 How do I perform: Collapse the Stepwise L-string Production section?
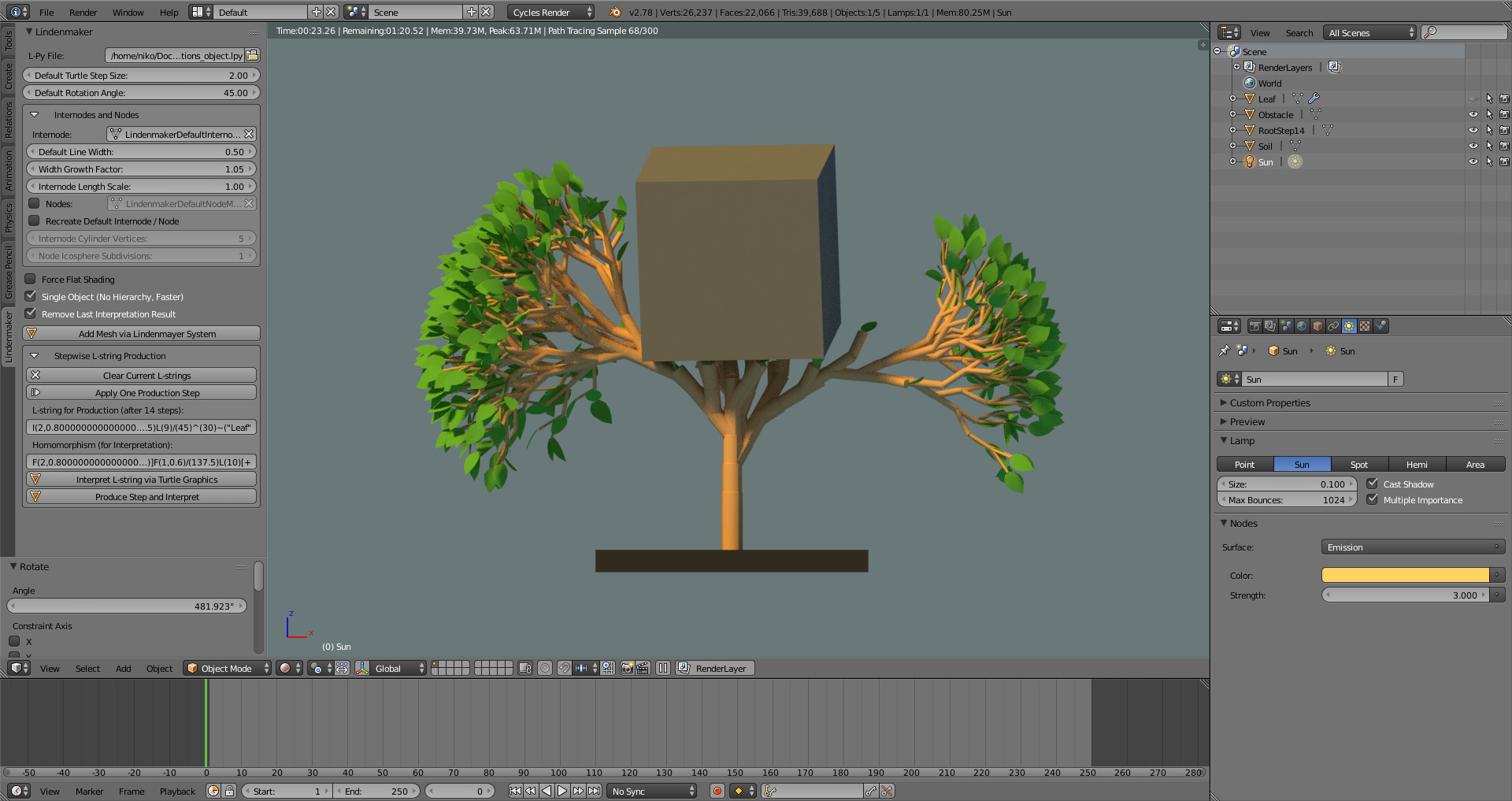tap(35, 355)
